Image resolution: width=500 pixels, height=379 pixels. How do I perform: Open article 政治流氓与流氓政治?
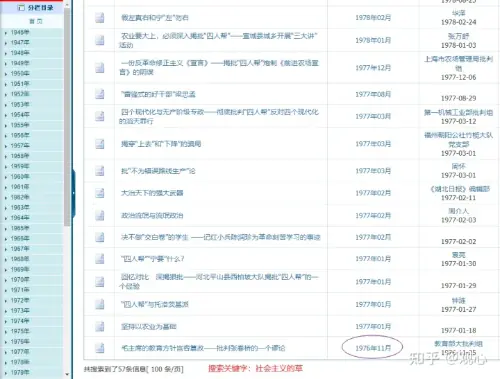[152, 215]
